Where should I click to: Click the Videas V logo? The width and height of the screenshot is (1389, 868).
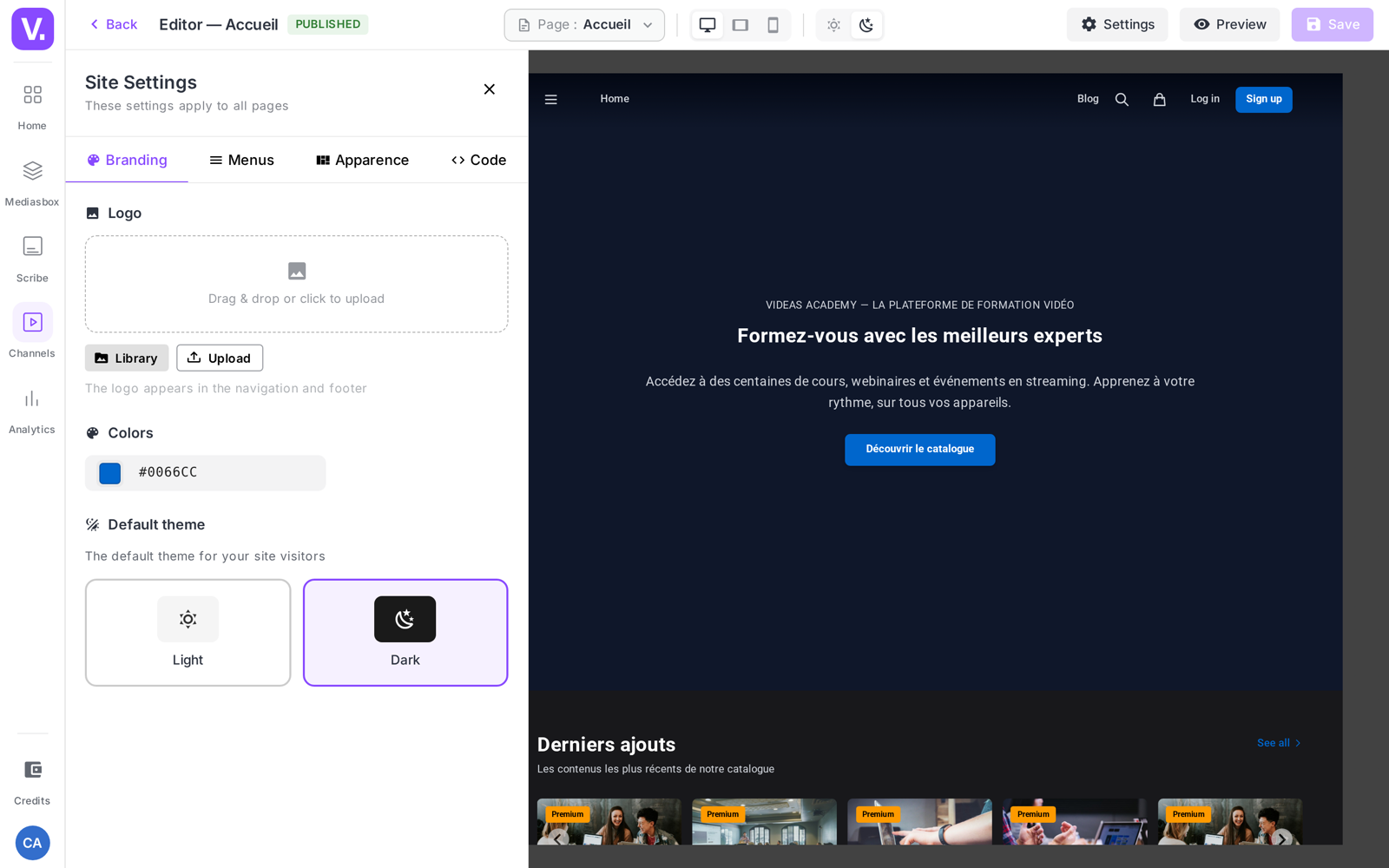pyautogui.click(x=32, y=29)
